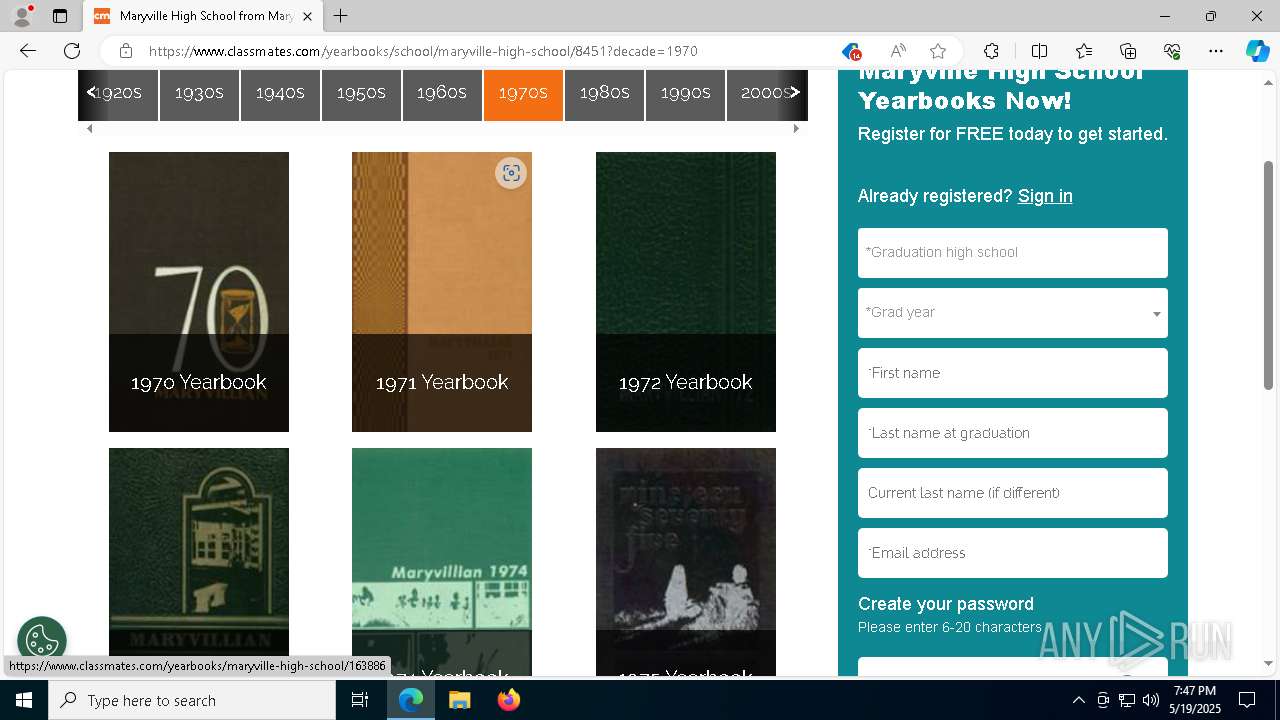Select the 1990s decade tab

[x=685, y=92]
